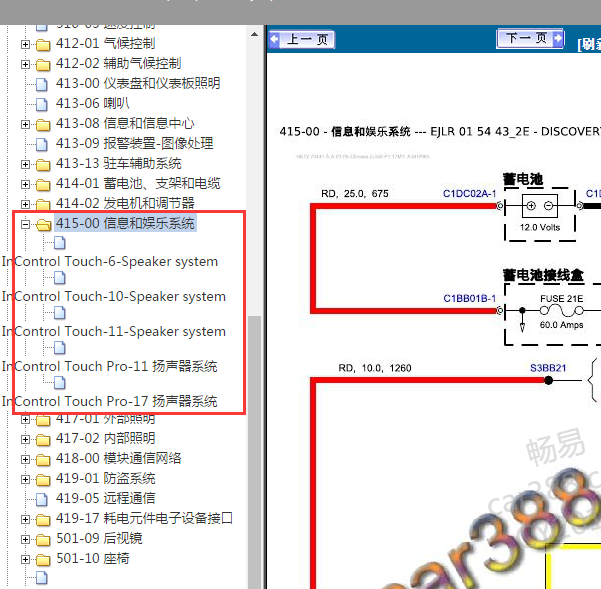The height and width of the screenshot is (589, 601).
Task: Expand the 412-02 辅助气候控制 folder
Action: pyautogui.click(x=25, y=64)
